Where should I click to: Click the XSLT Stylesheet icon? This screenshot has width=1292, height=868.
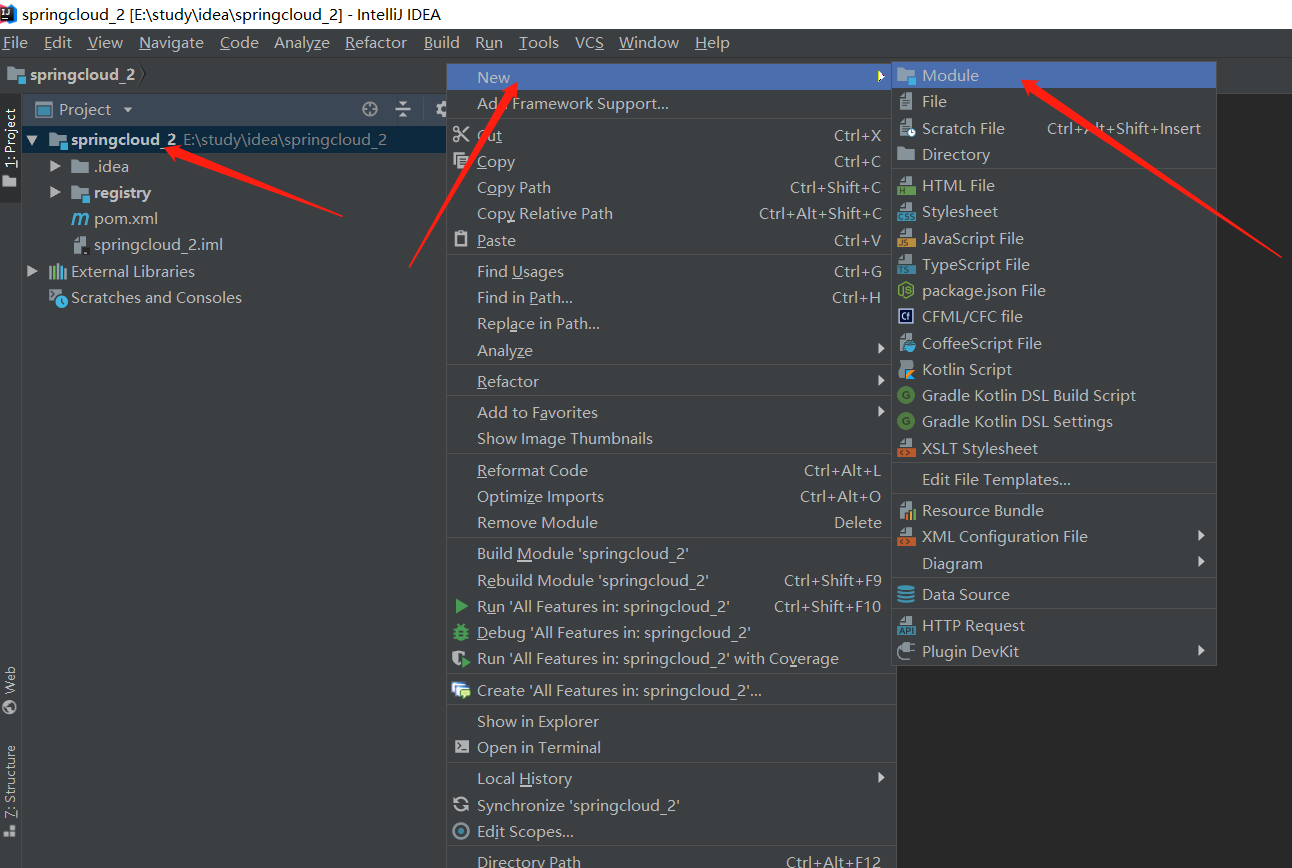coord(906,448)
